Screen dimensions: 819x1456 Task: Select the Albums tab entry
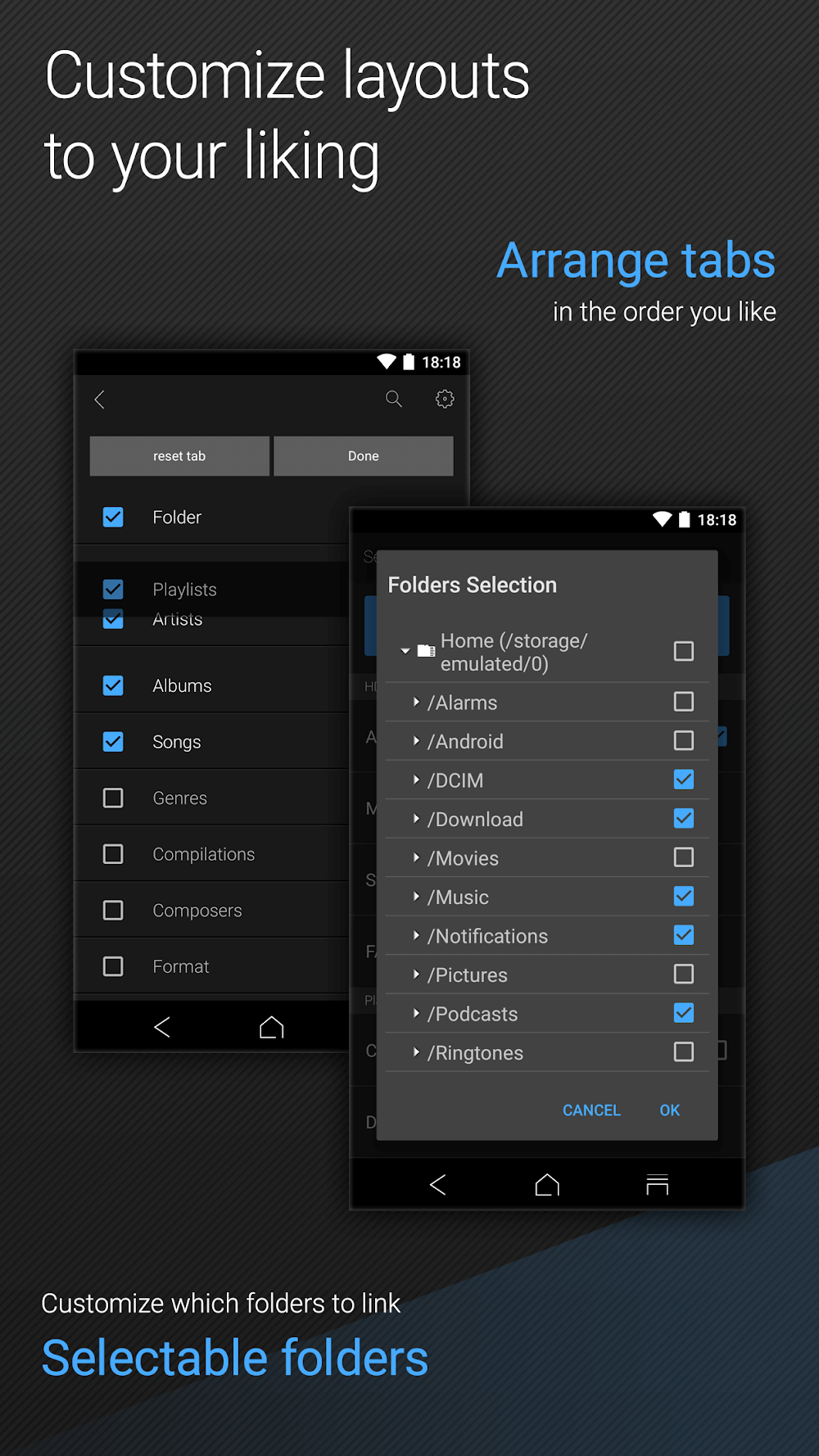tap(182, 685)
